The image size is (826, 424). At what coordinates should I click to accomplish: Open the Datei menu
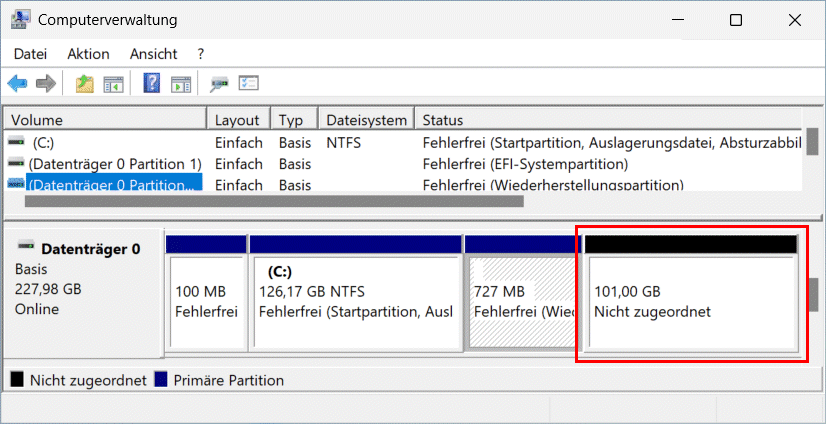click(x=30, y=54)
